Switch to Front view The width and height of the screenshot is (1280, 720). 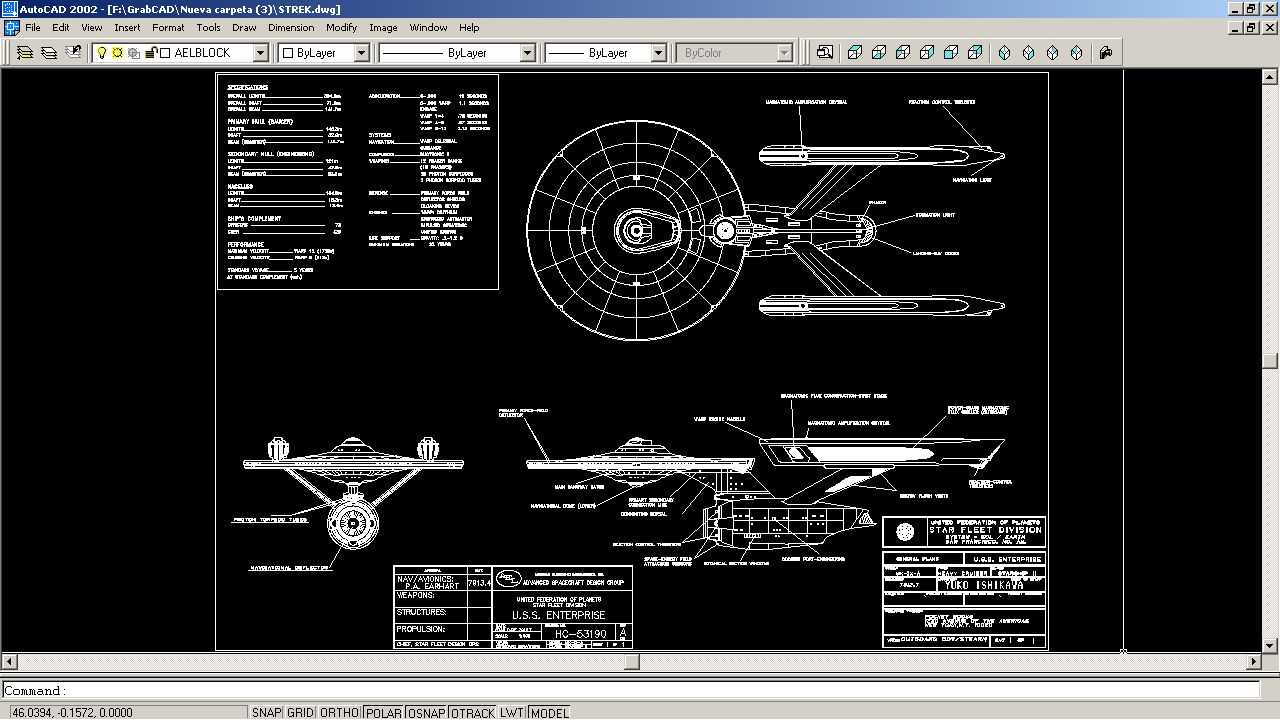coord(951,53)
